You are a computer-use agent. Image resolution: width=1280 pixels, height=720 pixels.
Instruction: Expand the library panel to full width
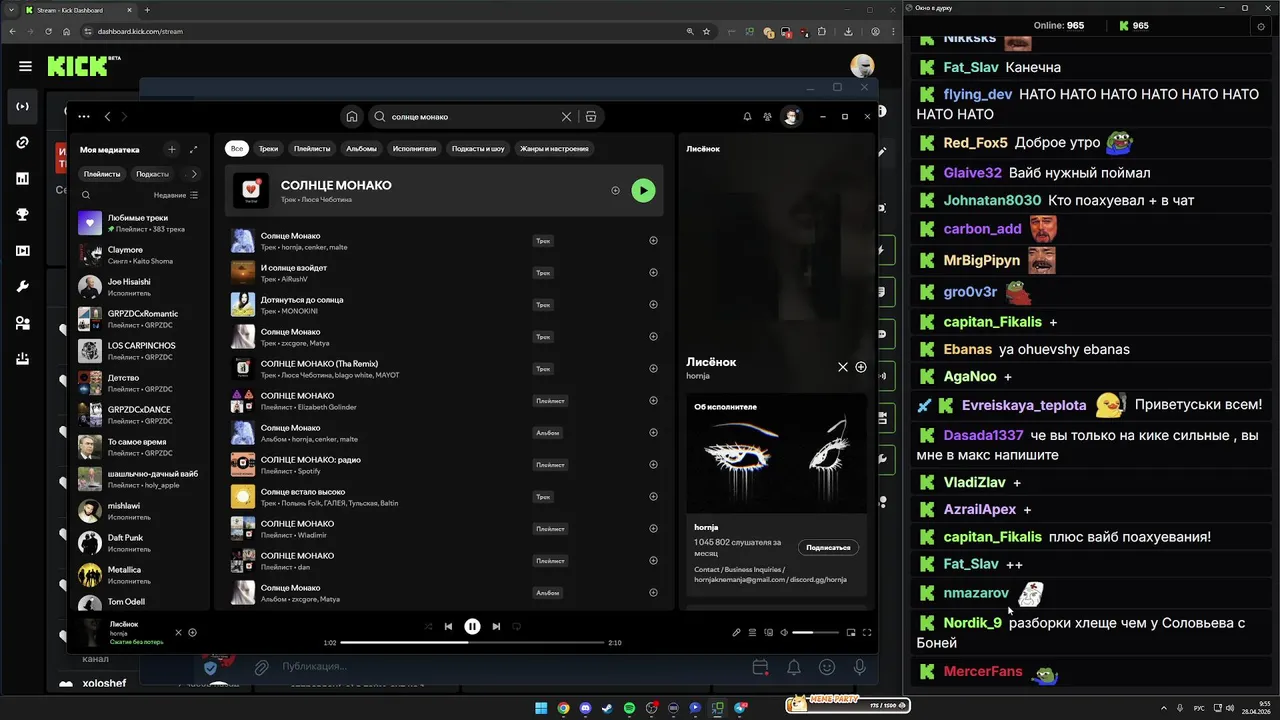pyautogui.click(x=193, y=149)
